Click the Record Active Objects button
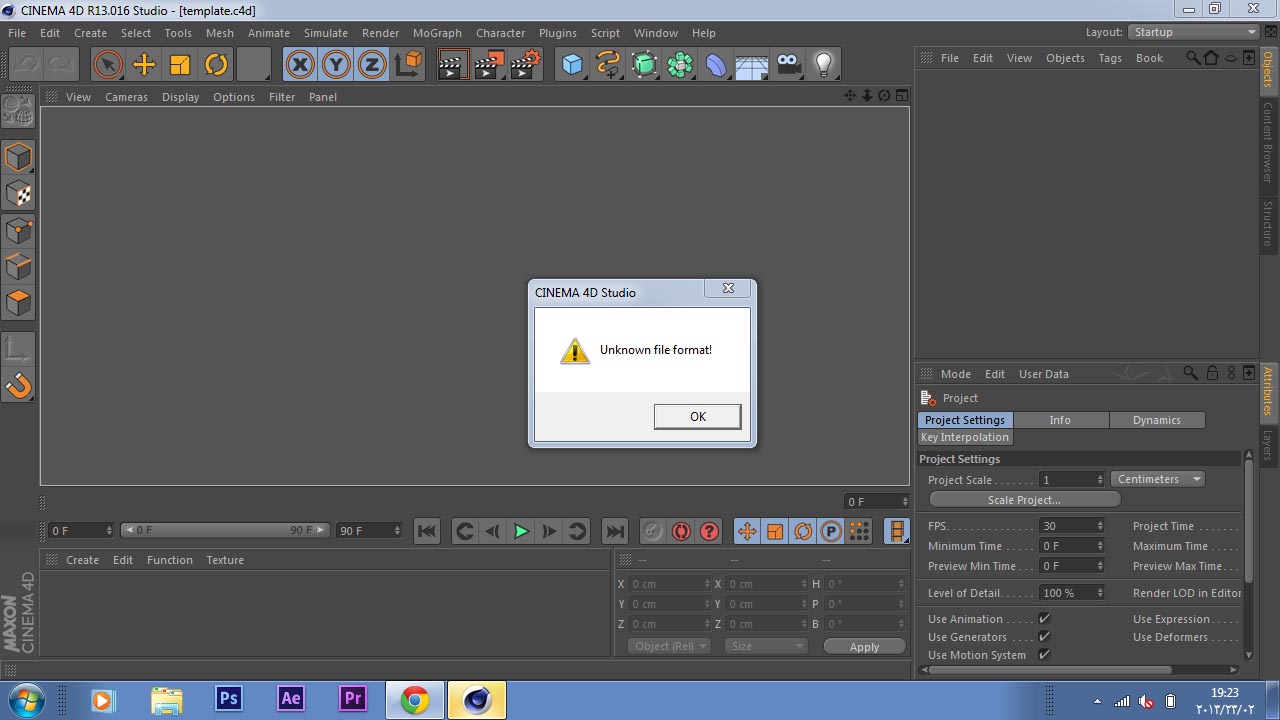 click(652, 531)
